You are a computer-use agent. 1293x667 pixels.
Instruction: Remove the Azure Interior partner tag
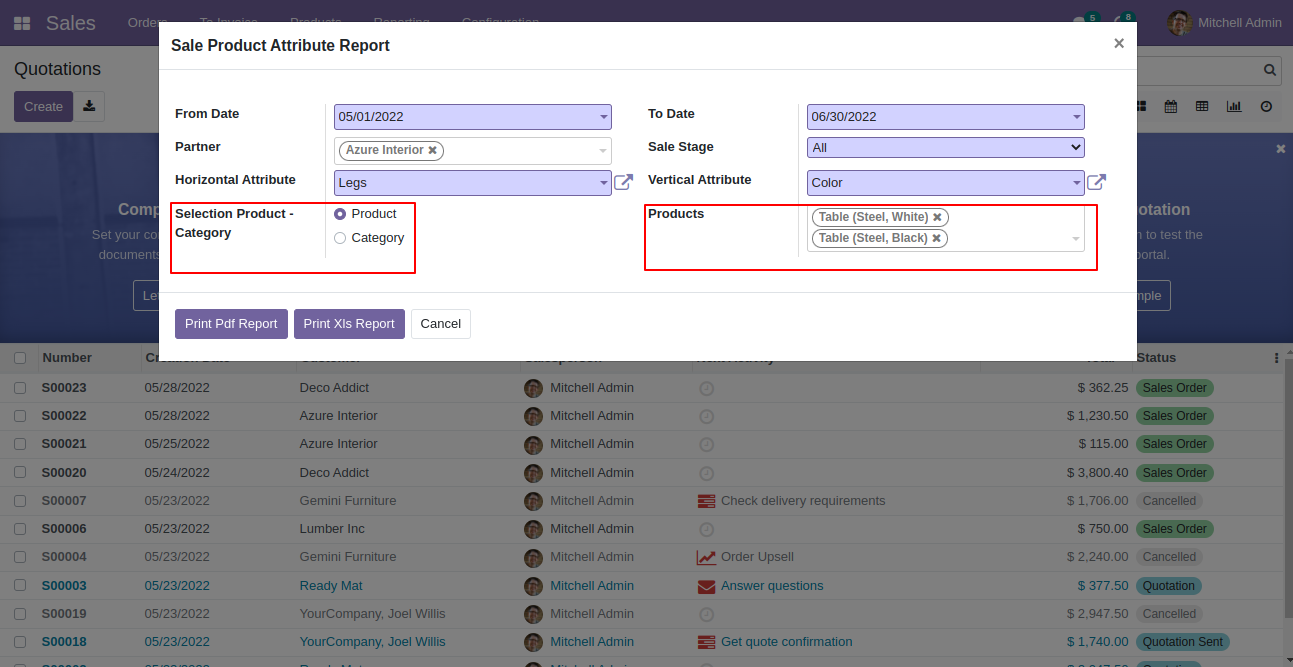click(x=432, y=150)
